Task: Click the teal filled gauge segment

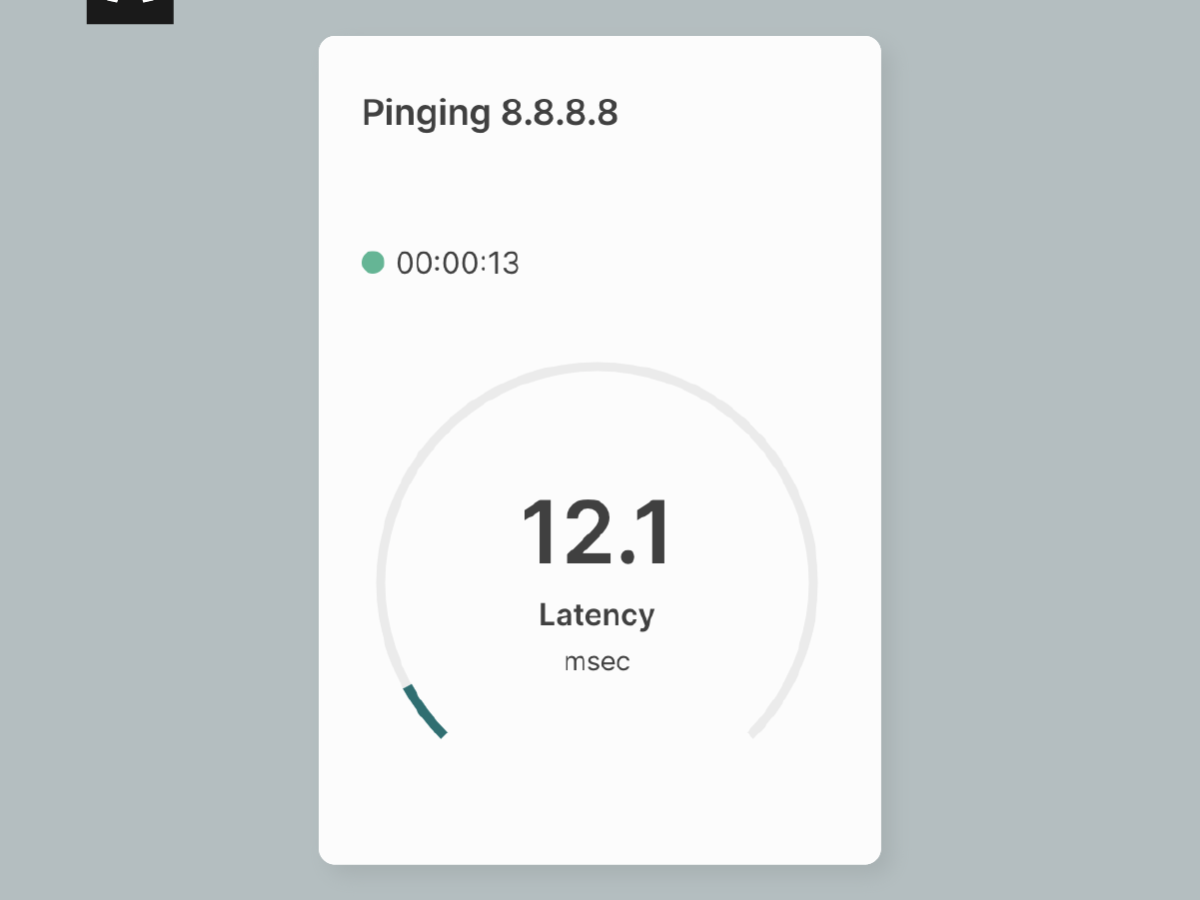Action: click(x=424, y=712)
